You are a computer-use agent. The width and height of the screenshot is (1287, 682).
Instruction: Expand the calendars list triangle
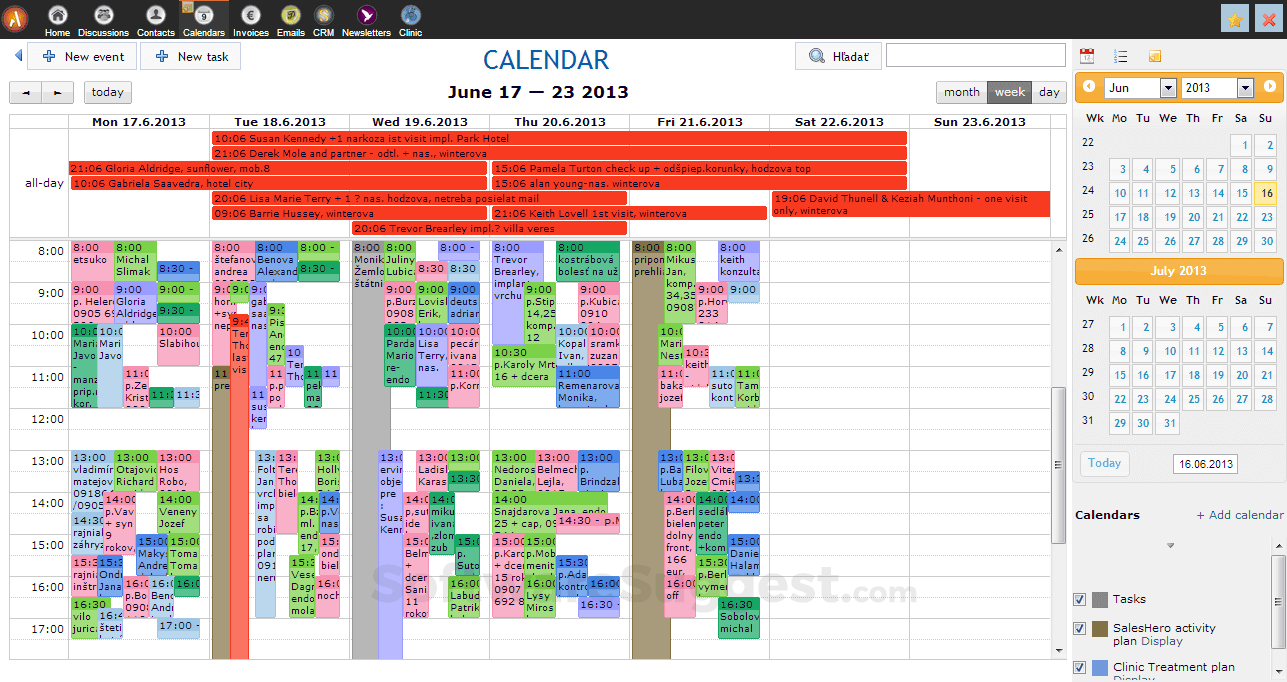[1170, 546]
